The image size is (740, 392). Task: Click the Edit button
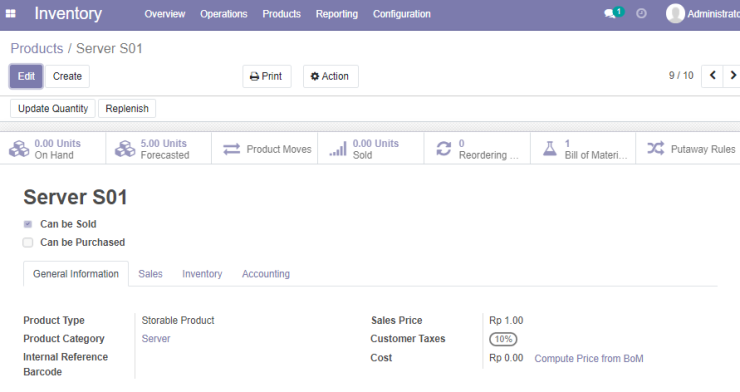(x=26, y=76)
